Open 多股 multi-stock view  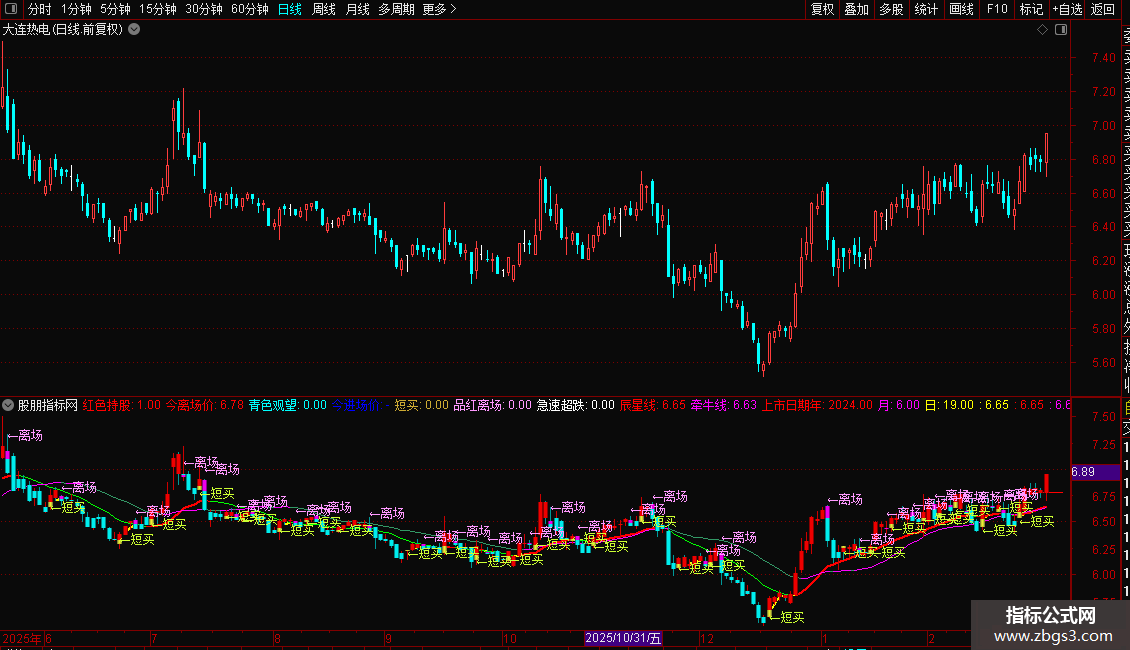click(891, 9)
